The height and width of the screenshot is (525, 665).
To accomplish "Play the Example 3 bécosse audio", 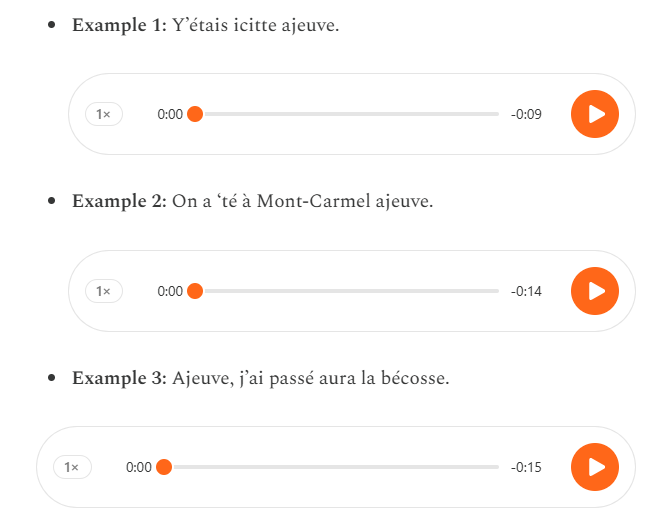I will tap(595, 467).
